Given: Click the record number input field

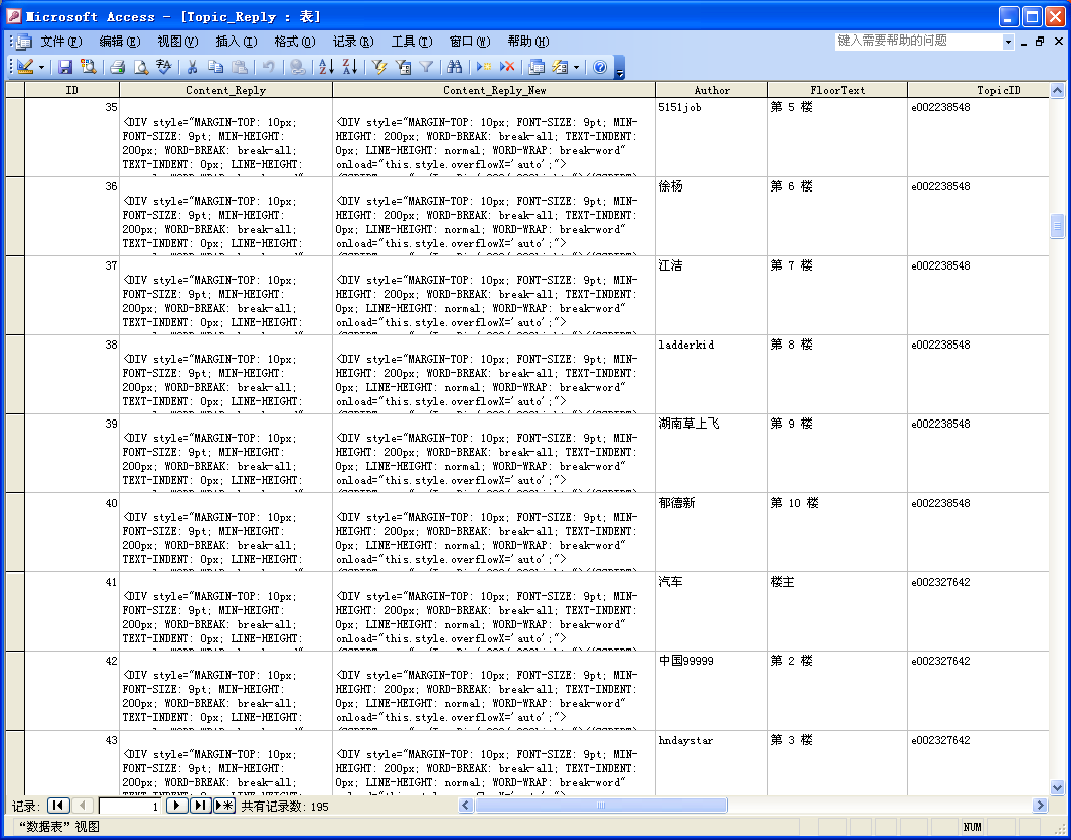Looking at the screenshot, I should point(130,806).
